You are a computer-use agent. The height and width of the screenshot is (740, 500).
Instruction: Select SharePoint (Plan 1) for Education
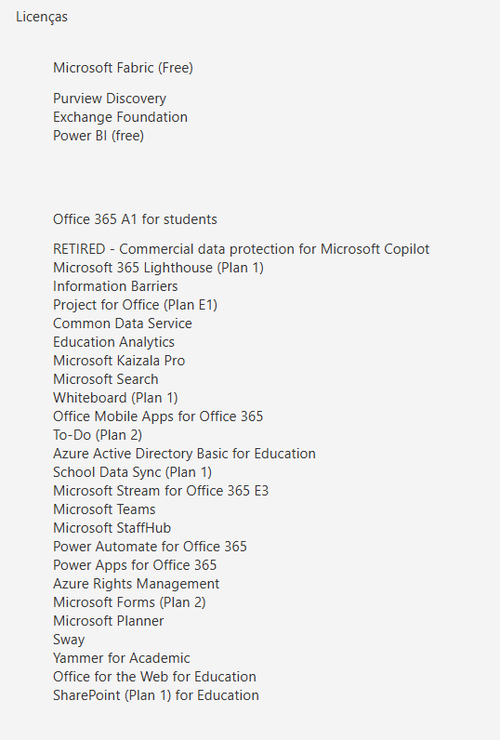[x=156, y=696]
